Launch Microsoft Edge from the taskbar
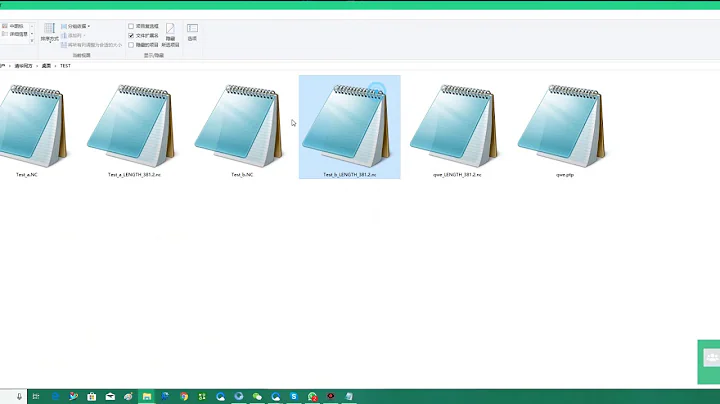The width and height of the screenshot is (720, 404). [x=55, y=396]
